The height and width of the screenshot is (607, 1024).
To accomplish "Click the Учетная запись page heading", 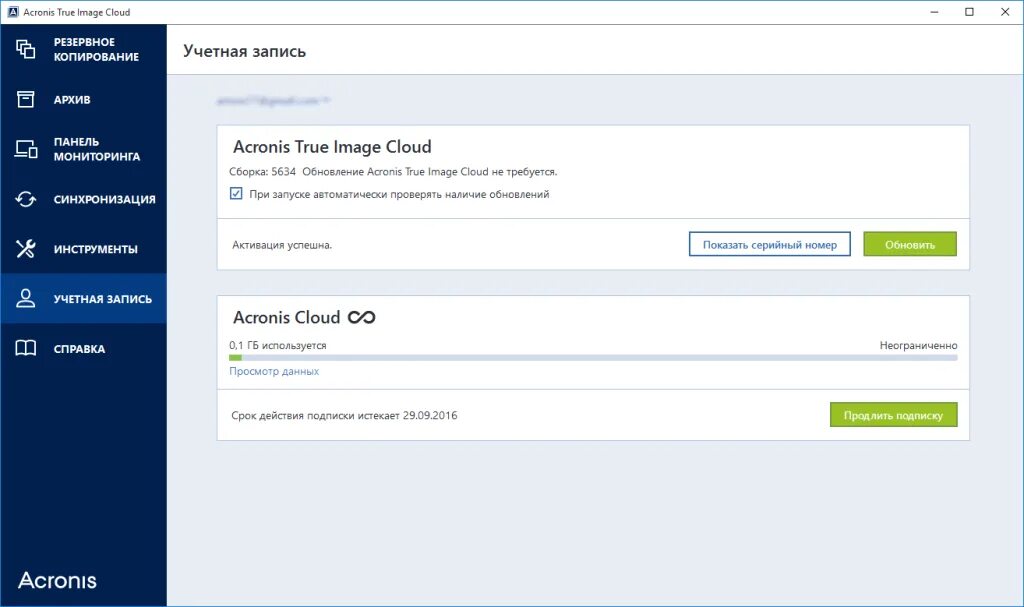I will coord(244,51).
